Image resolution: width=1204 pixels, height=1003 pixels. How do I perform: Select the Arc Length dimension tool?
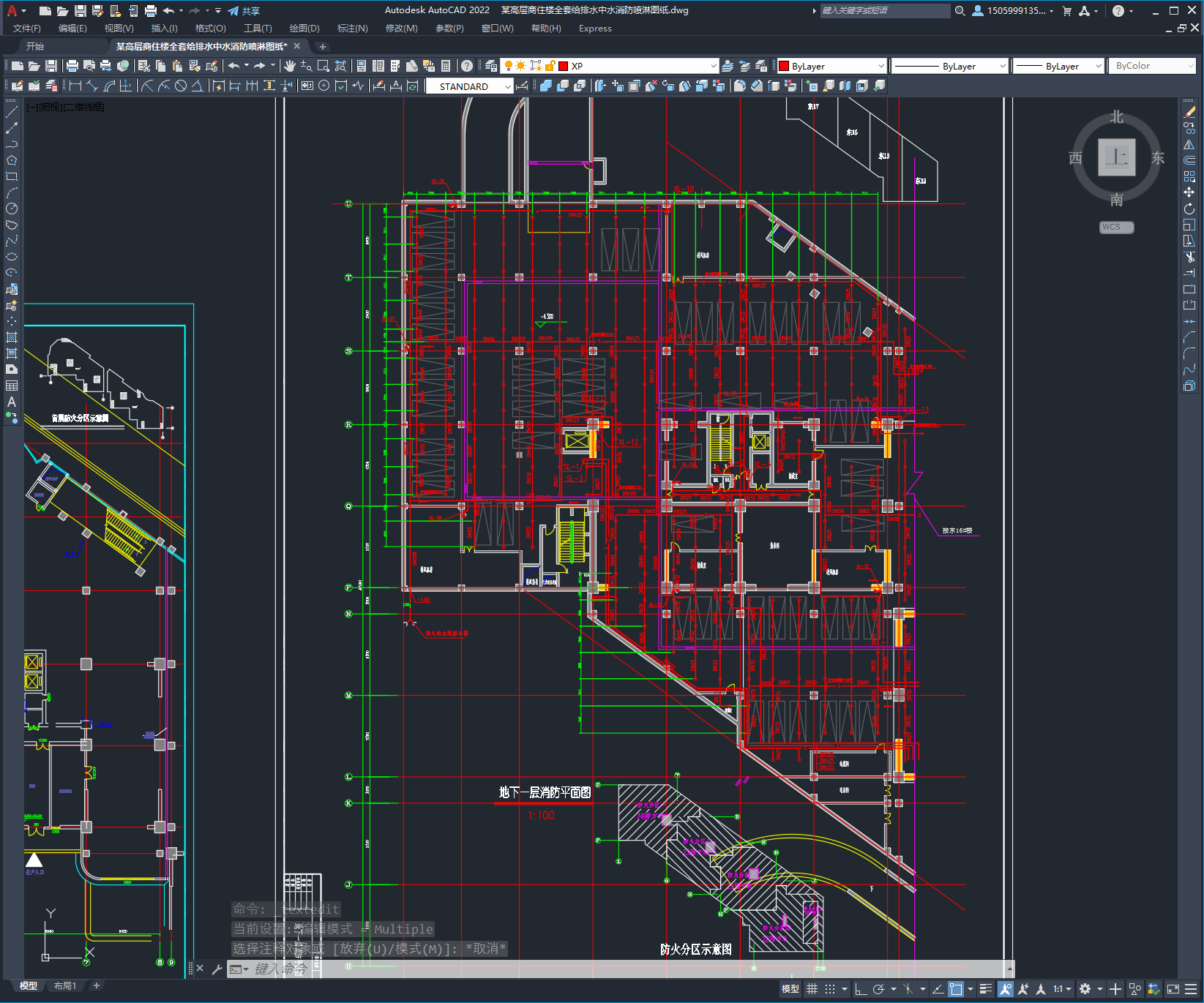tap(109, 86)
